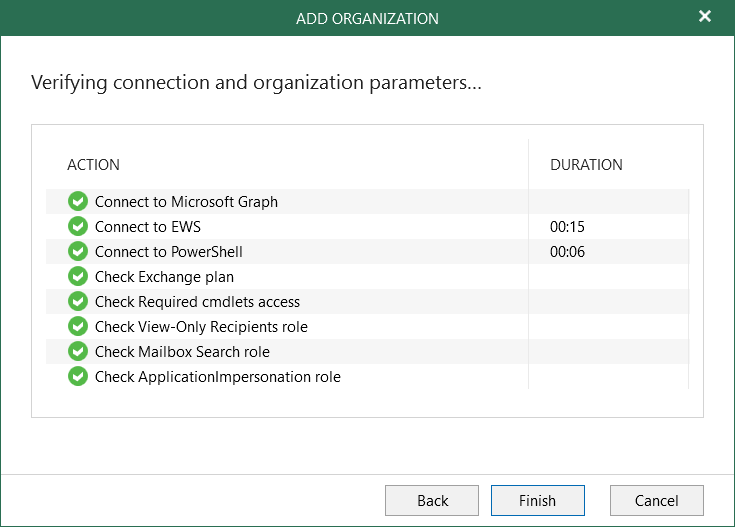Click the success icon for Mailbox Search role
735x527 pixels.
[x=78, y=352]
